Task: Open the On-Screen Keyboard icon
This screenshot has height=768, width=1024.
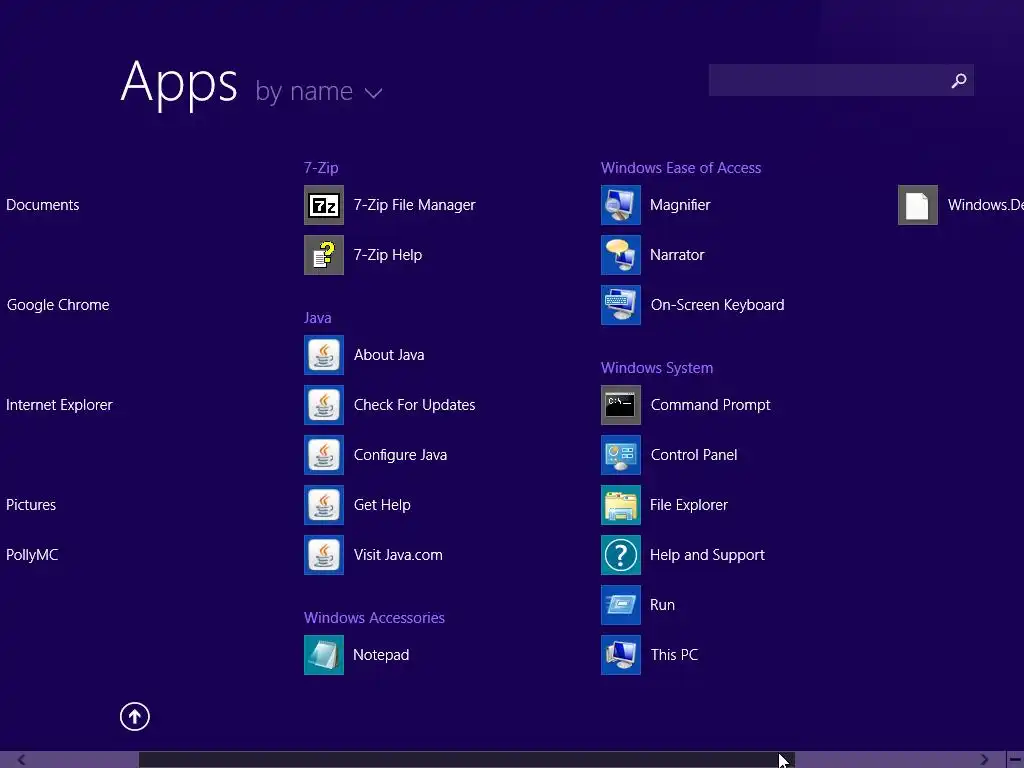Action: 621,305
